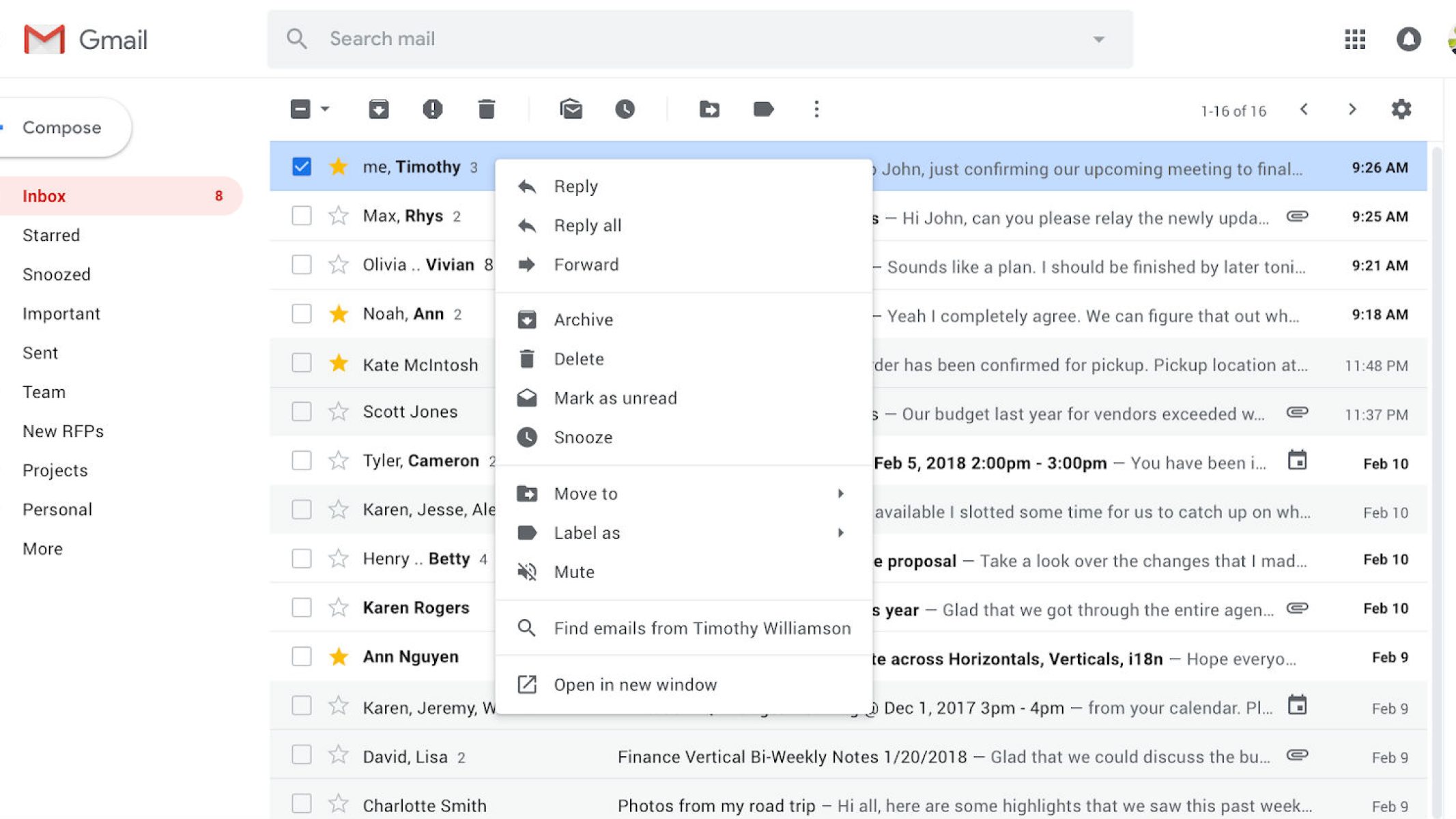Open the Settings gear

(x=1401, y=109)
